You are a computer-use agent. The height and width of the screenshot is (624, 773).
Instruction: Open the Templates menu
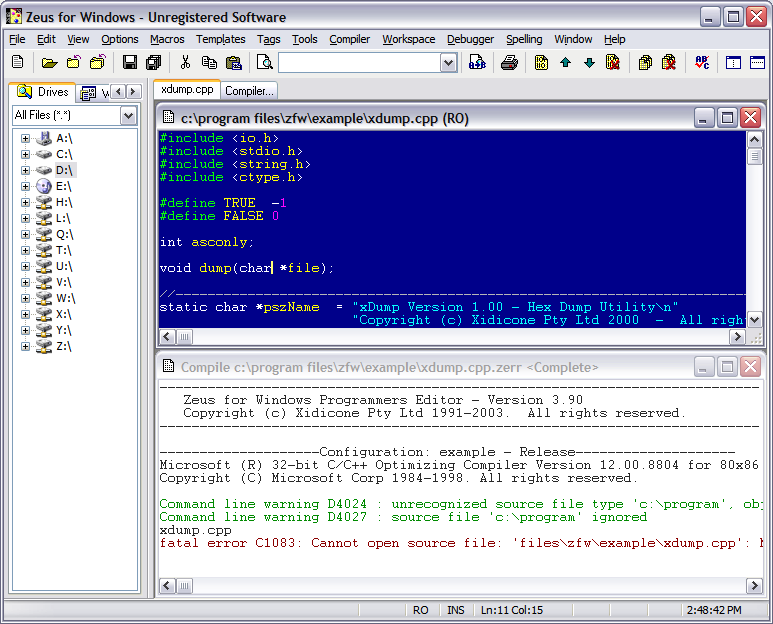click(x=220, y=39)
